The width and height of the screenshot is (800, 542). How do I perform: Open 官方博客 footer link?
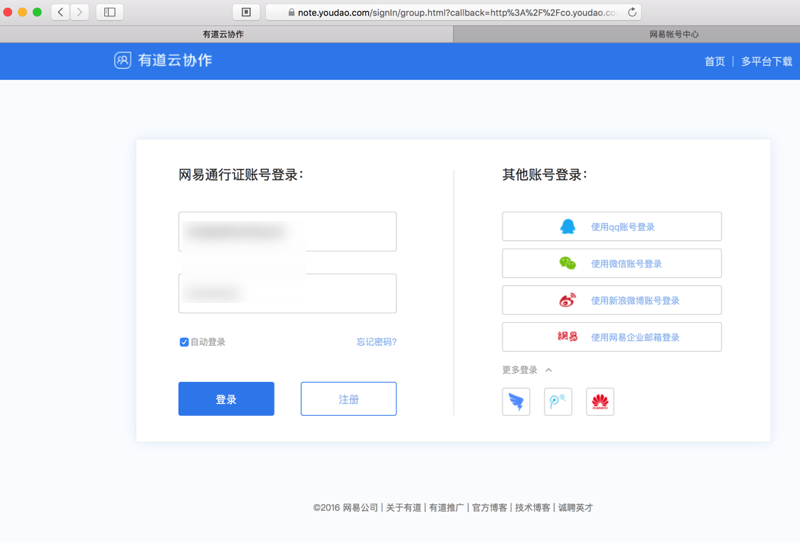pyautogui.click(x=489, y=507)
